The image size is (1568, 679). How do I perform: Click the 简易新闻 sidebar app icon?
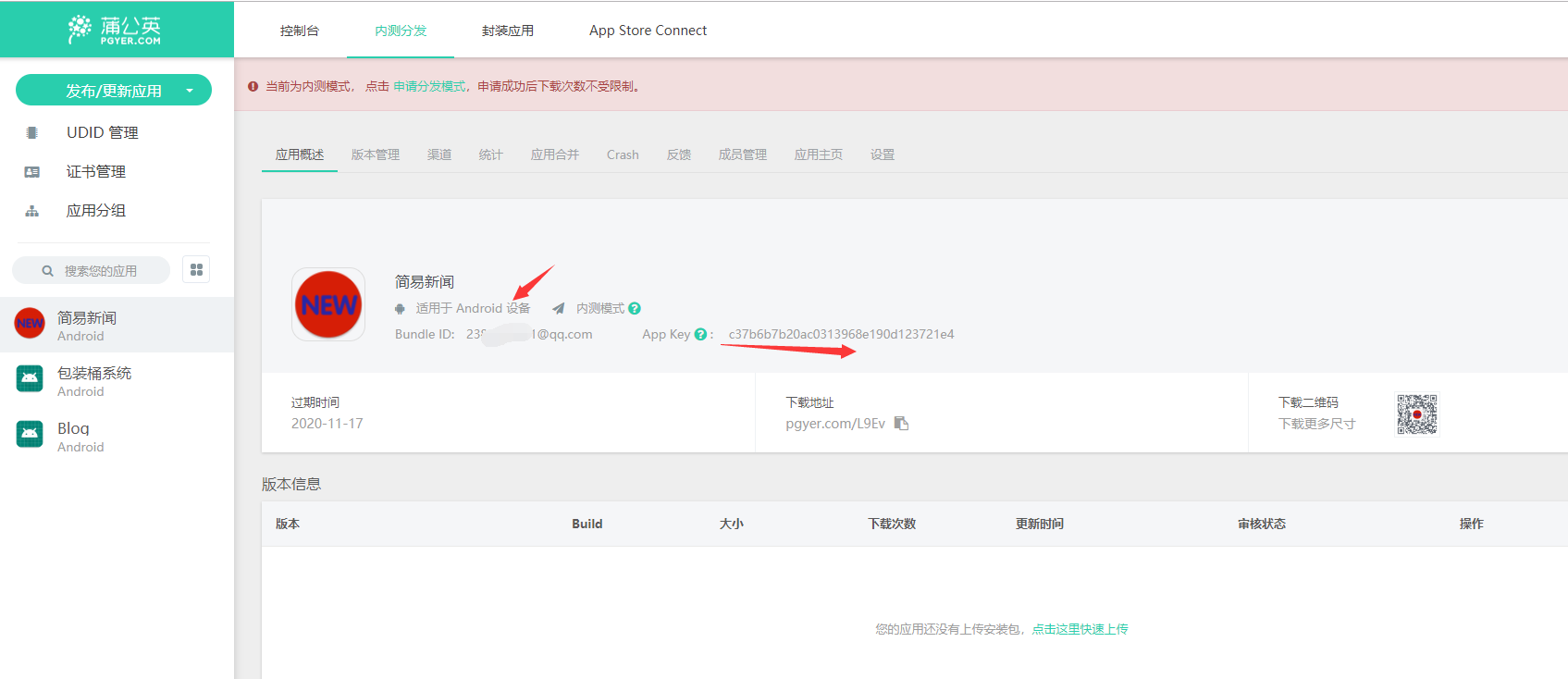pyautogui.click(x=30, y=324)
